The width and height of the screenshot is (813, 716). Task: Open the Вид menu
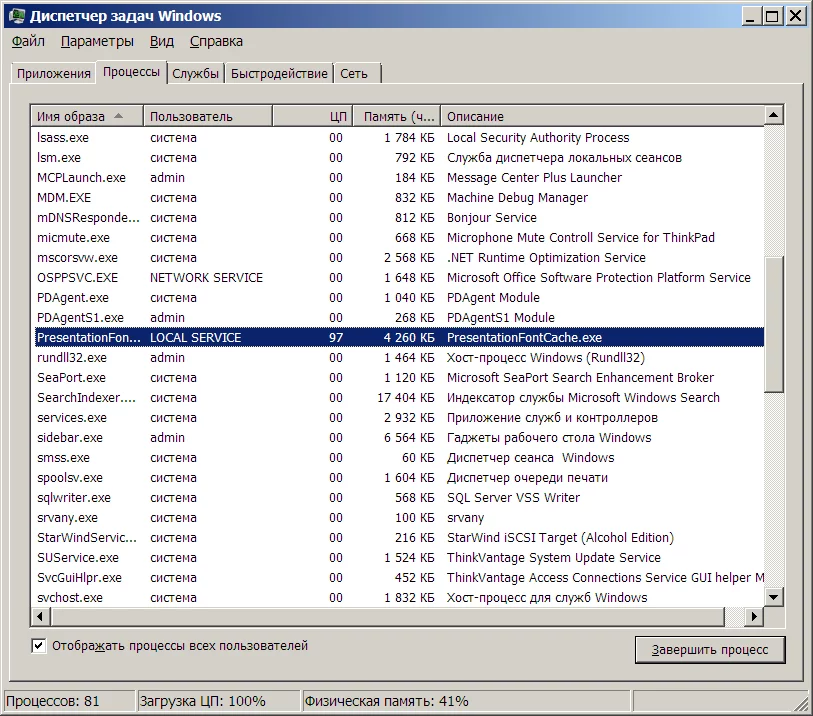[x=162, y=42]
